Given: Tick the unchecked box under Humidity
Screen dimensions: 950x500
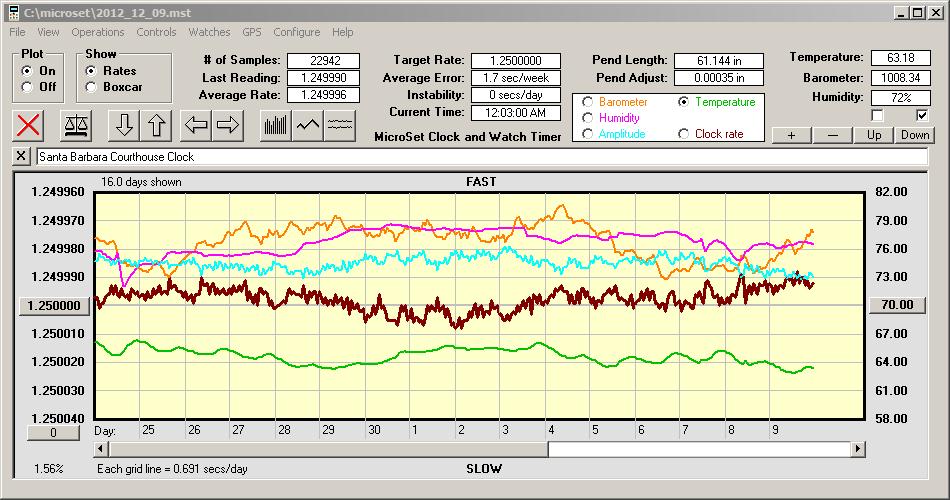Looking at the screenshot, I should tap(878, 115).
